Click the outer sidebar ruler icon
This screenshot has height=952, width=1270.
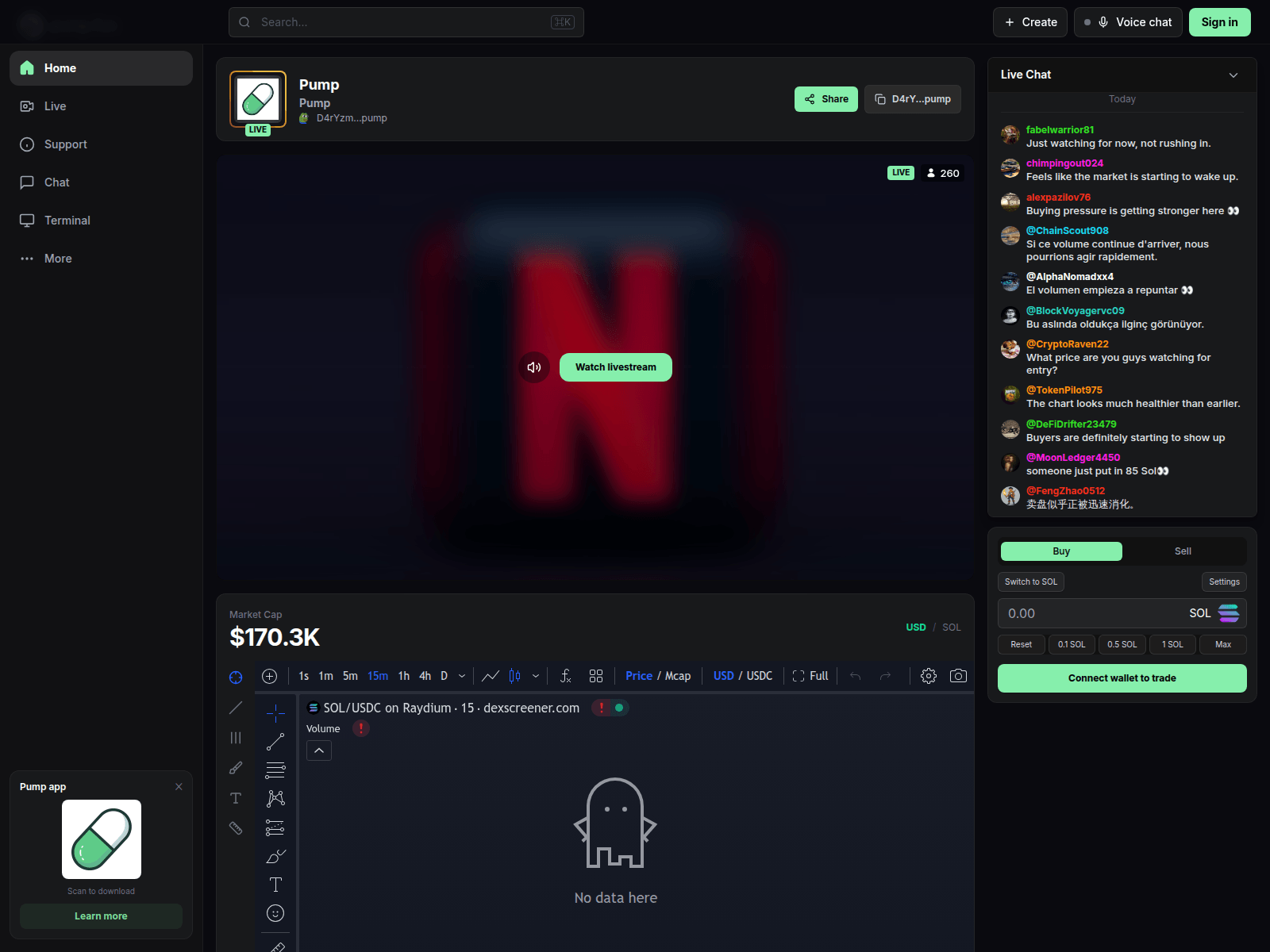click(x=236, y=827)
